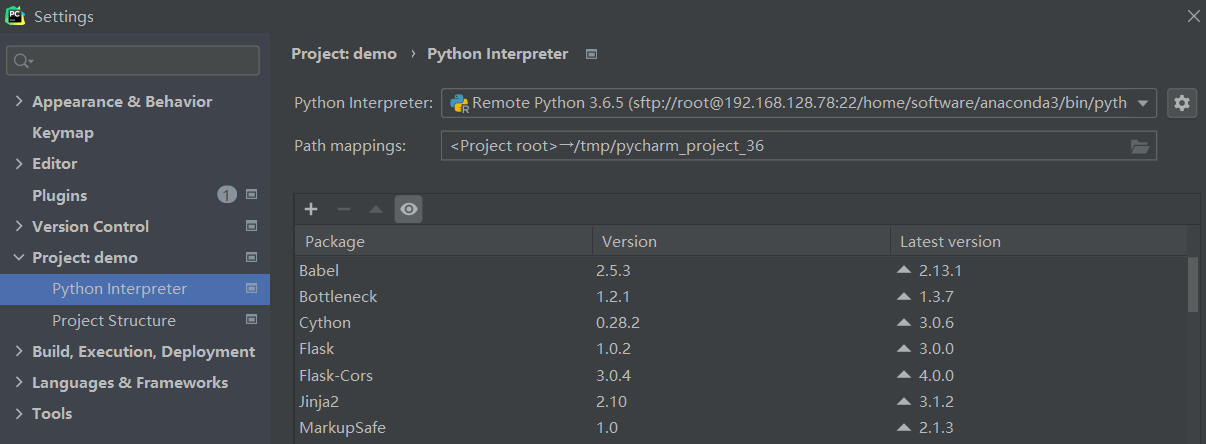Select Project Structure settings page
The width and height of the screenshot is (1206, 444).
pyautogui.click(x=113, y=320)
